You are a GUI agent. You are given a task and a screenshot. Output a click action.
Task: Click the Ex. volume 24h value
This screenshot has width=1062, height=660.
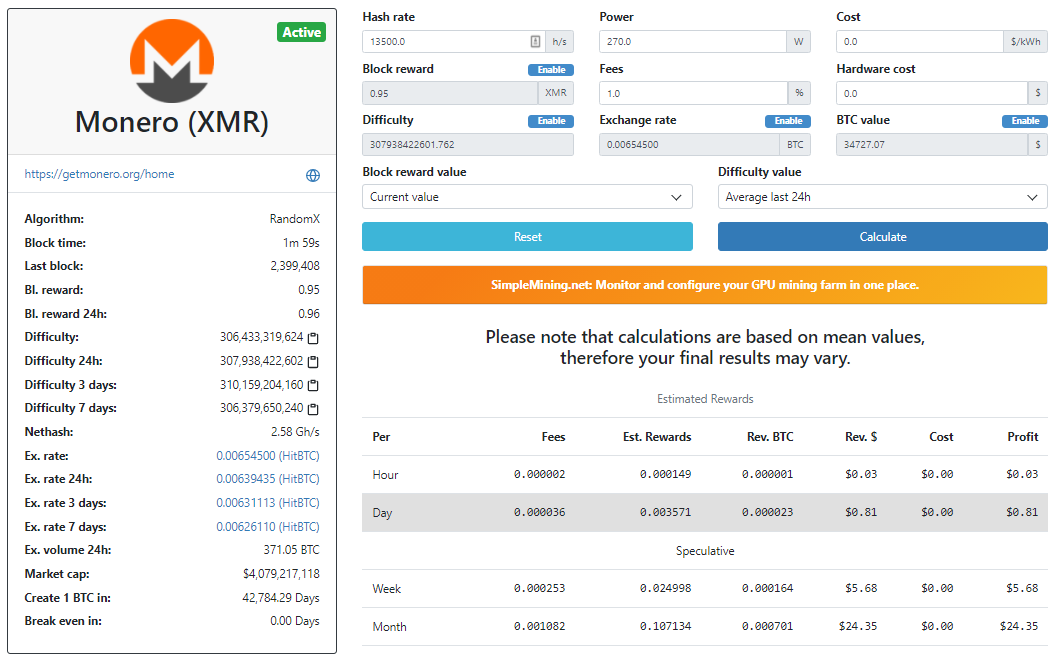pyautogui.click(x=291, y=550)
